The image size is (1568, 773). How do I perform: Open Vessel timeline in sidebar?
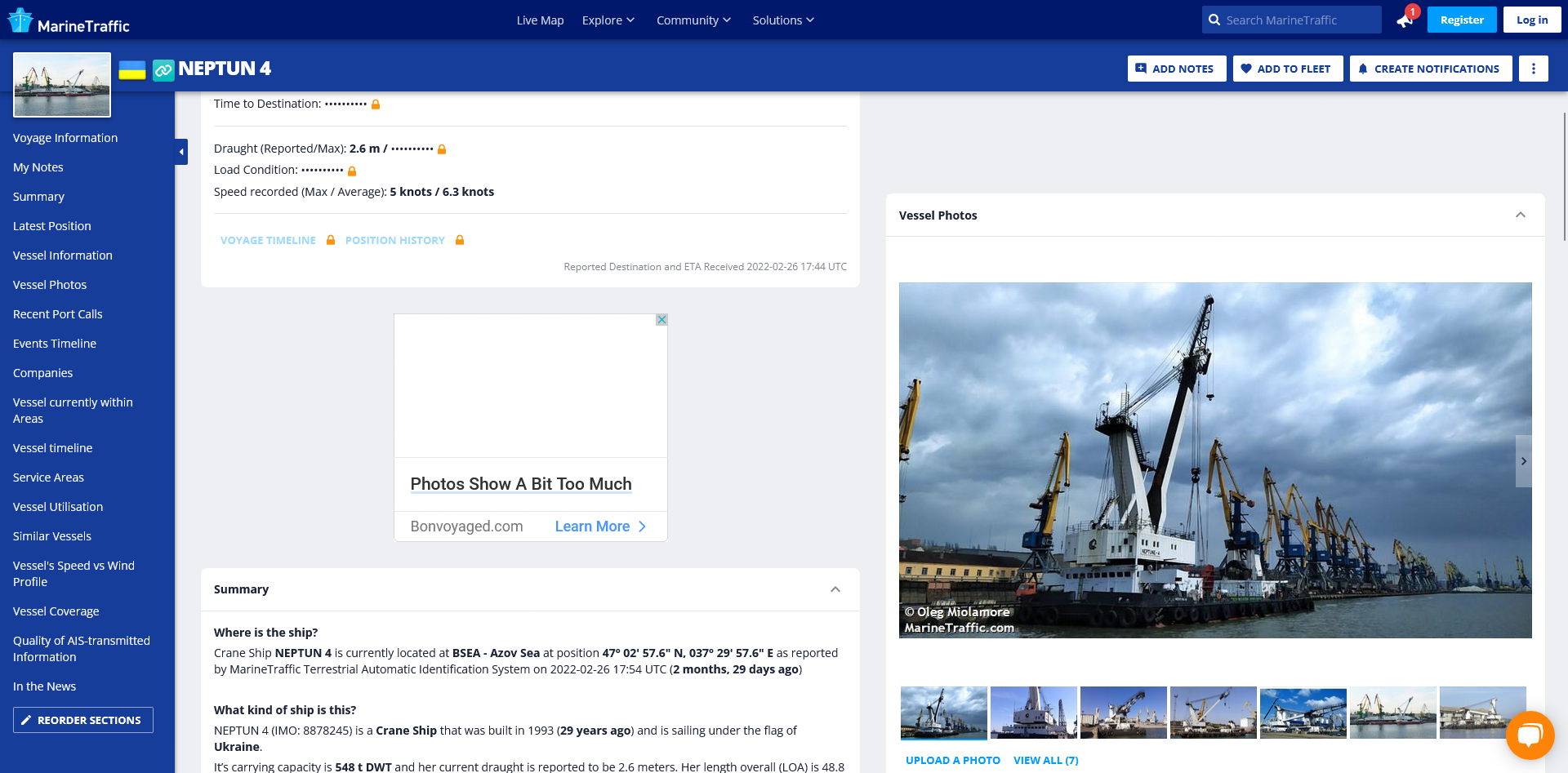(x=53, y=448)
